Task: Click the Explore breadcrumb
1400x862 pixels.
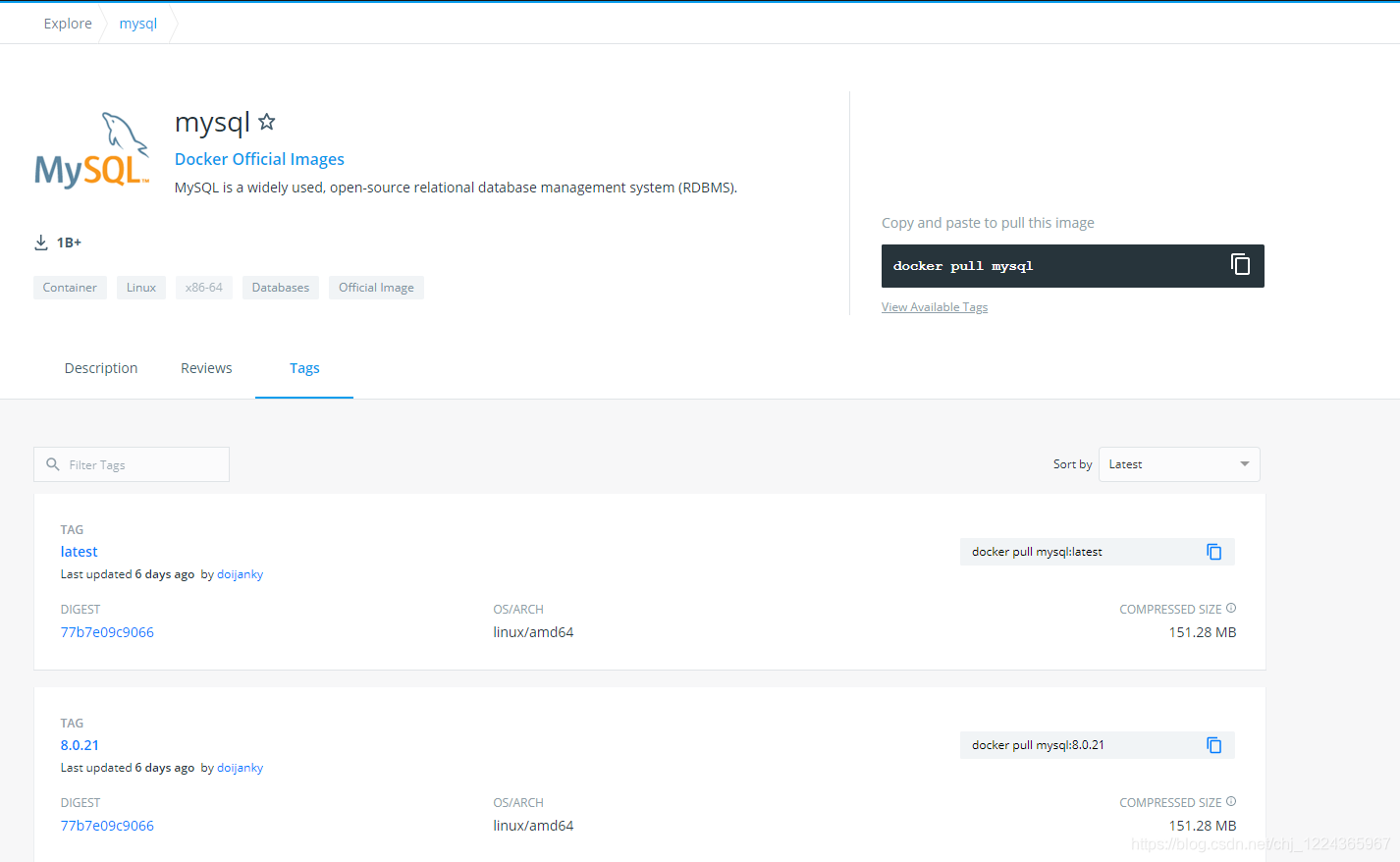Action: 67,23
